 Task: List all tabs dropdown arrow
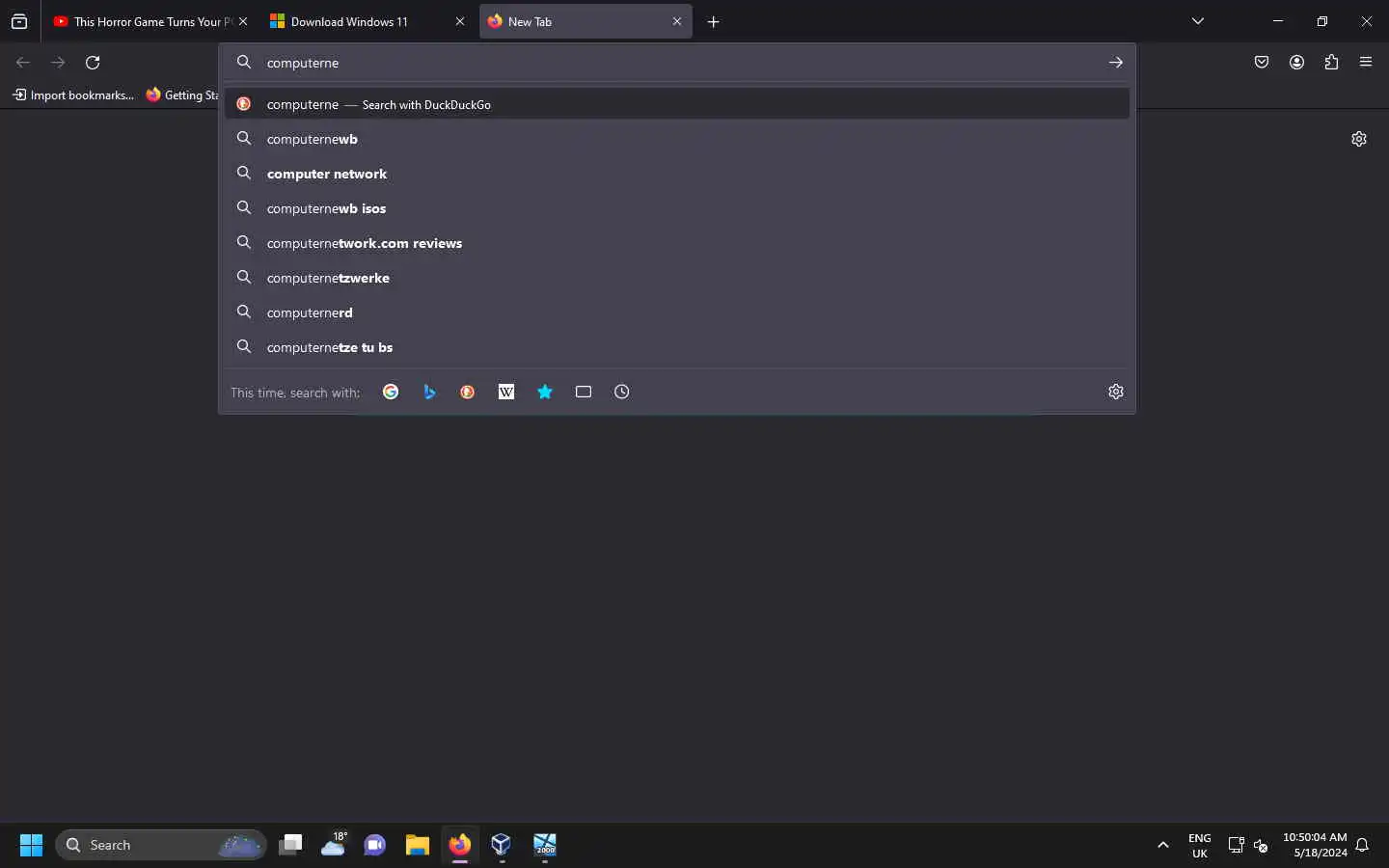pyautogui.click(x=1198, y=21)
